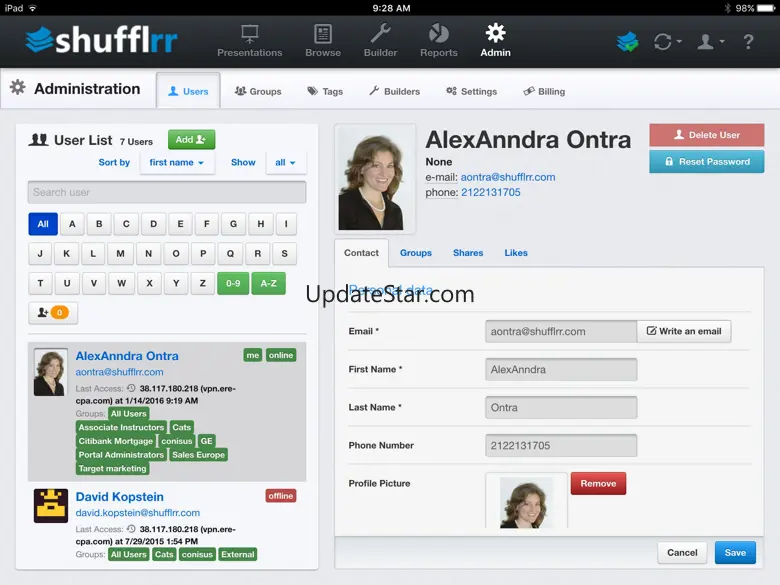Click the First Name field

pos(561,370)
